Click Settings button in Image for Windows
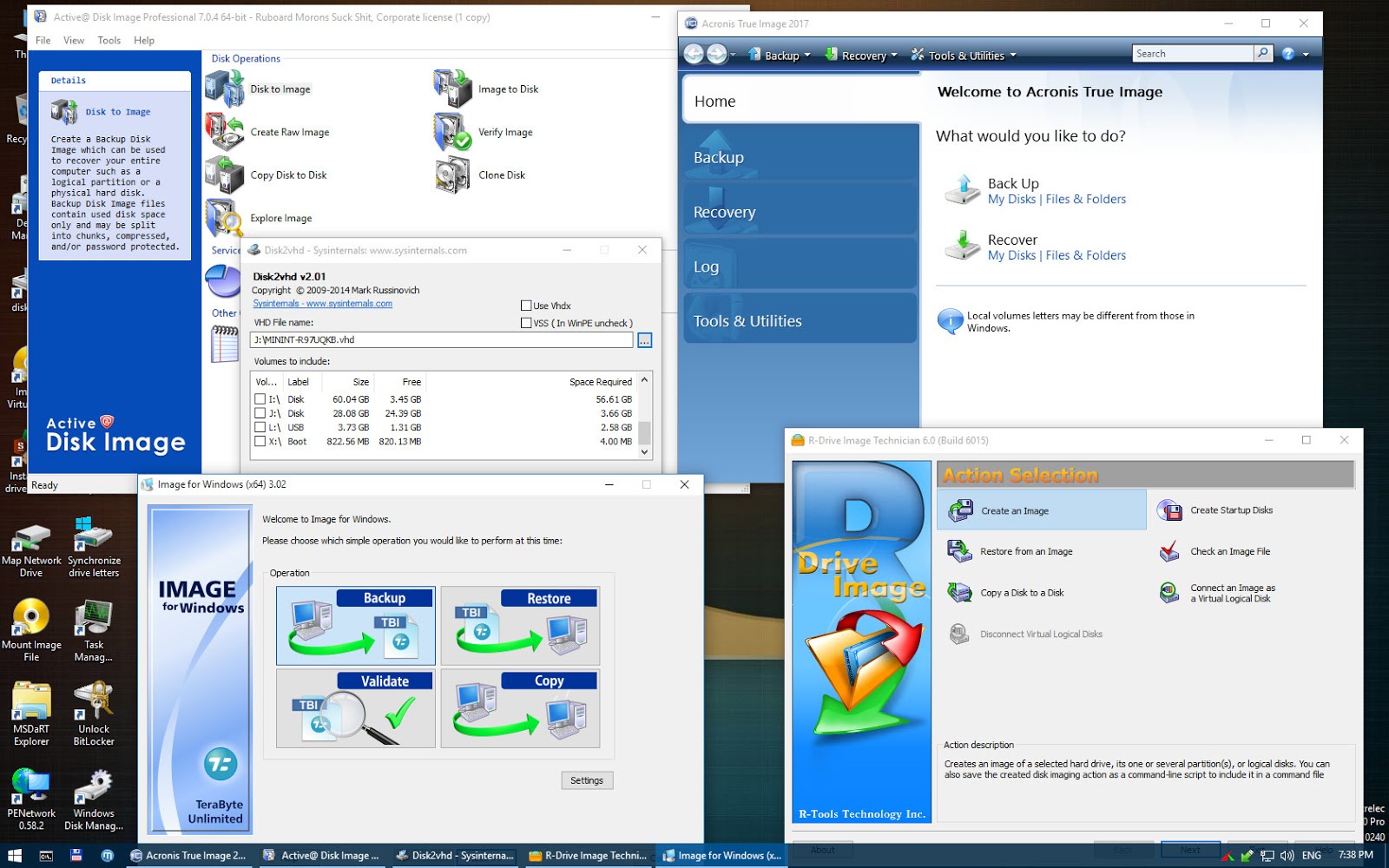This screenshot has height=868, width=1389. pyautogui.click(x=587, y=780)
